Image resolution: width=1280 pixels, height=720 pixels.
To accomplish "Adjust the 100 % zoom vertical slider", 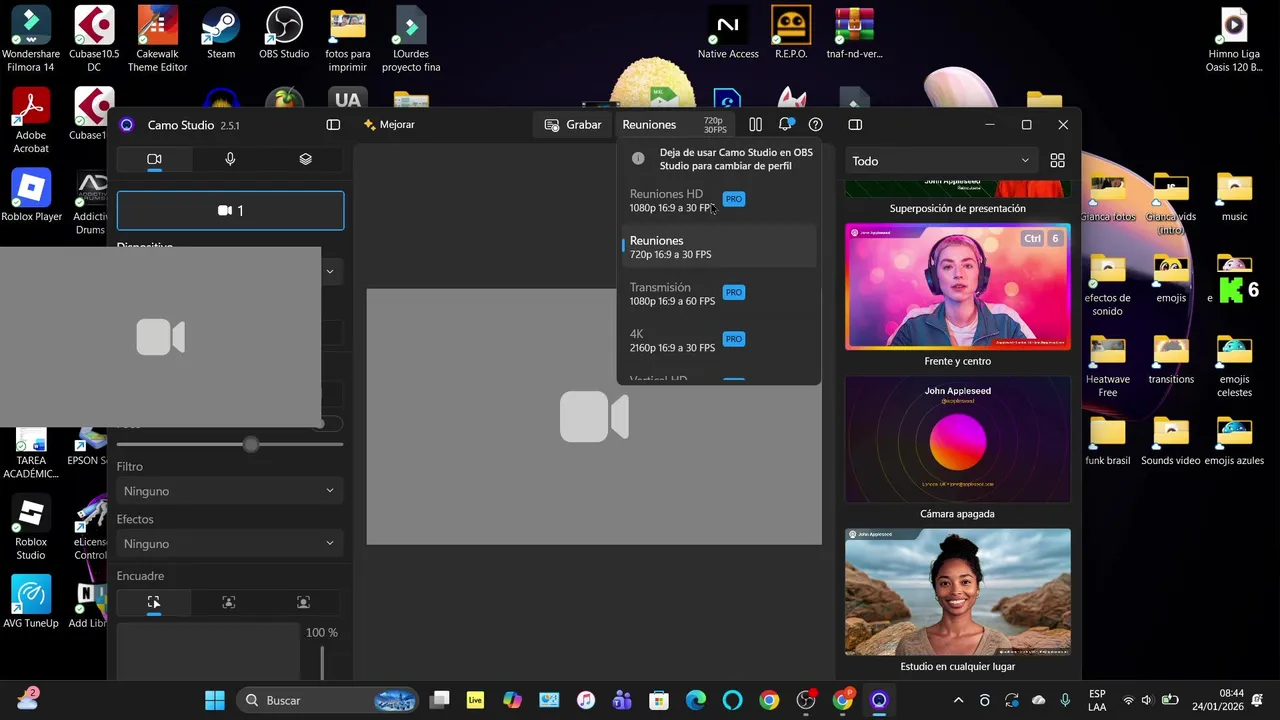I will (x=322, y=663).
